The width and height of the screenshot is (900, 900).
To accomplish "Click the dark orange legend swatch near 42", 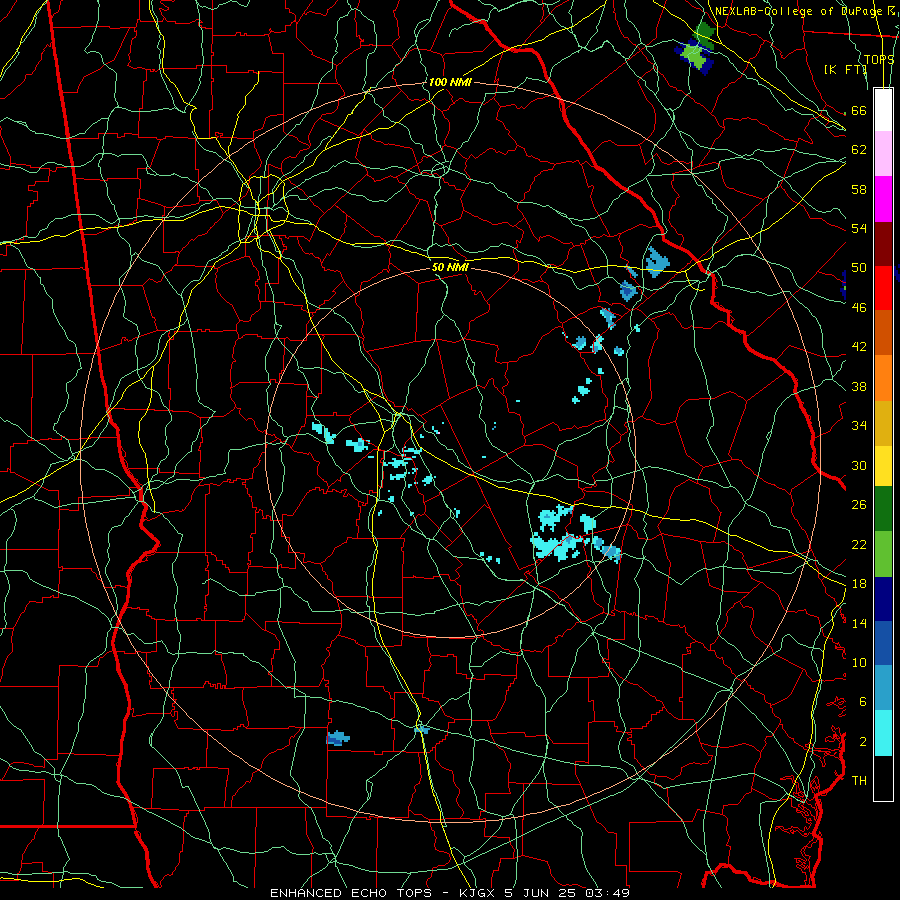I will point(883,333).
